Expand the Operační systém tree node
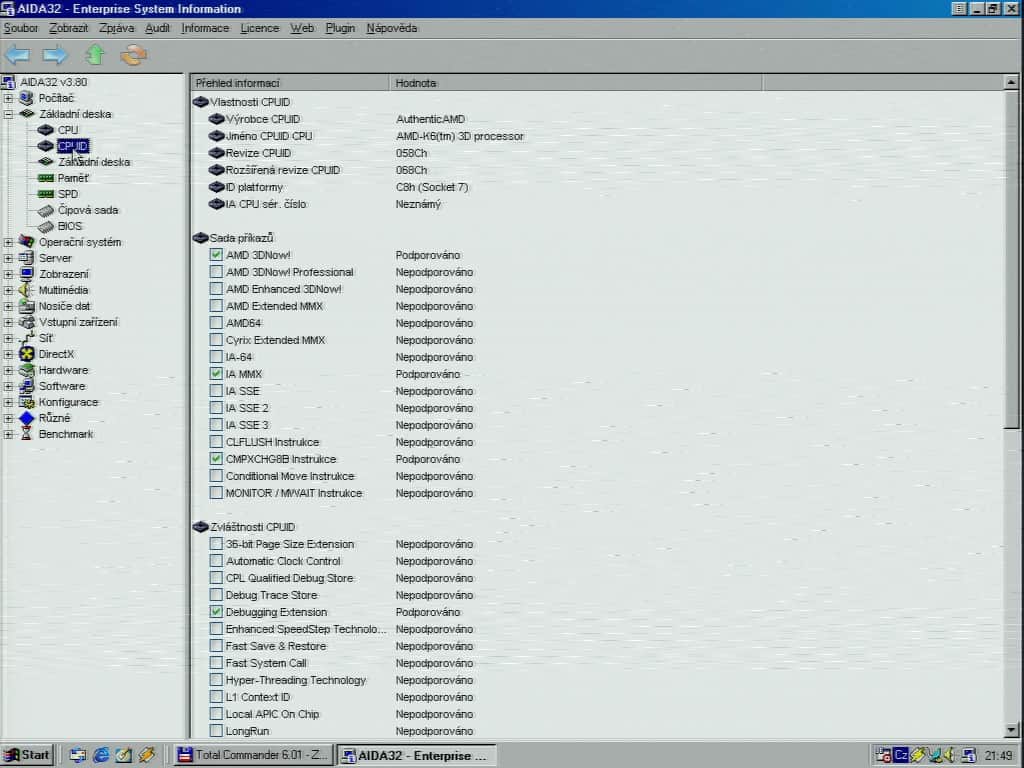This screenshot has height=768, width=1024. pyautogui.click(x=8, y=242)
